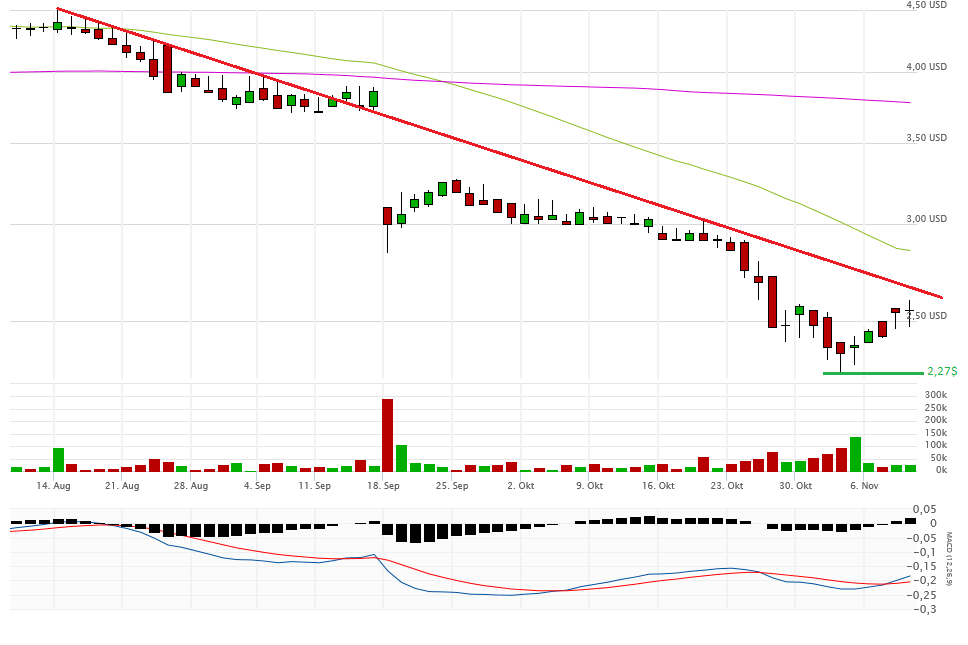Screen dimensions: 968x645
Task: Click the 4,50 USD price axis label
Action: click(926, 5)
